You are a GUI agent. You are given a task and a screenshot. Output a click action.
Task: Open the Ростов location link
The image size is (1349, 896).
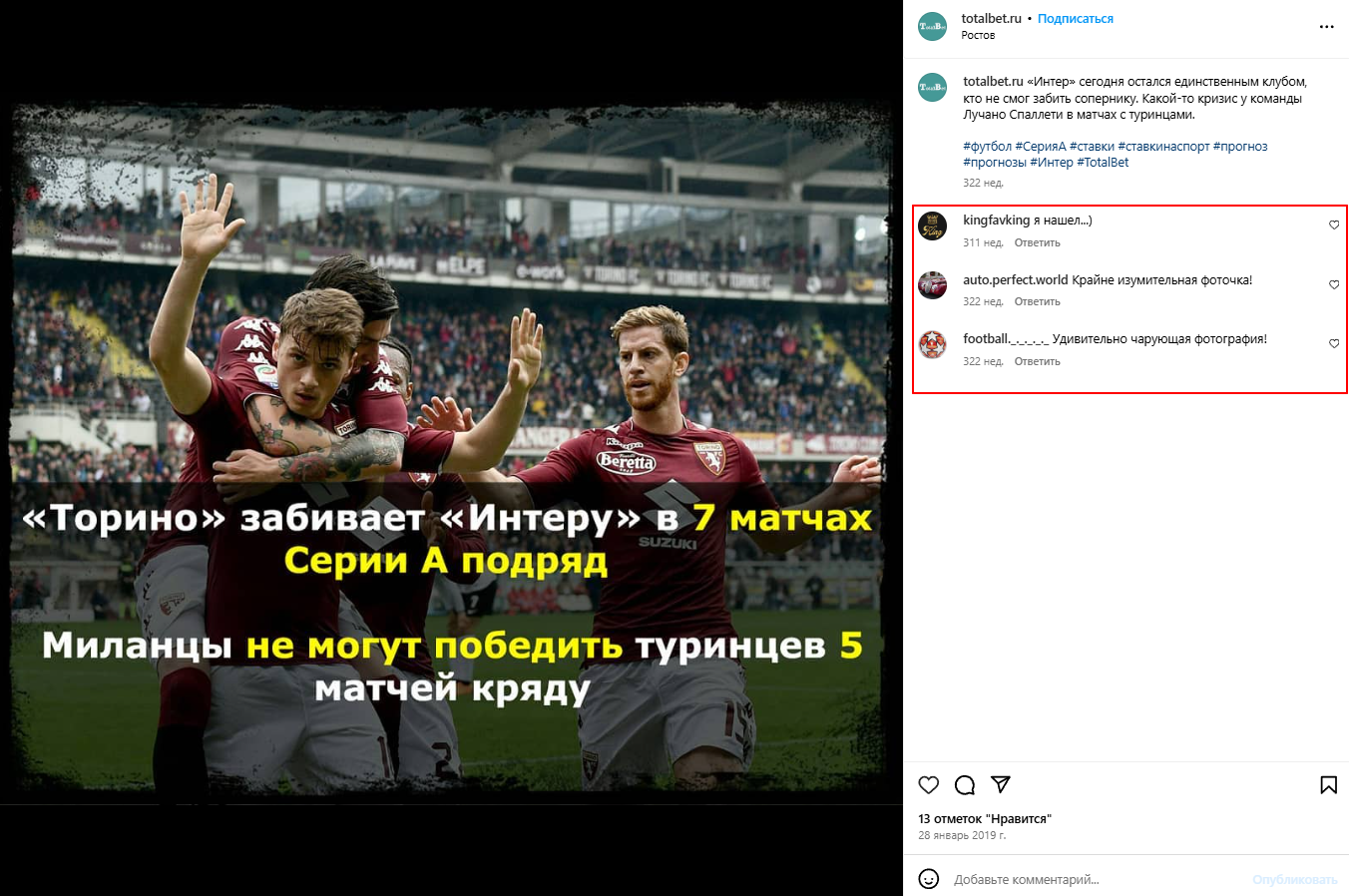click(x=978, y=35)
